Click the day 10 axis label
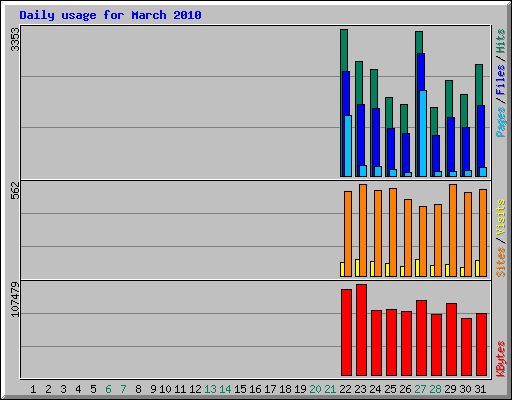 pyautogui.click(x=165, y=389)
